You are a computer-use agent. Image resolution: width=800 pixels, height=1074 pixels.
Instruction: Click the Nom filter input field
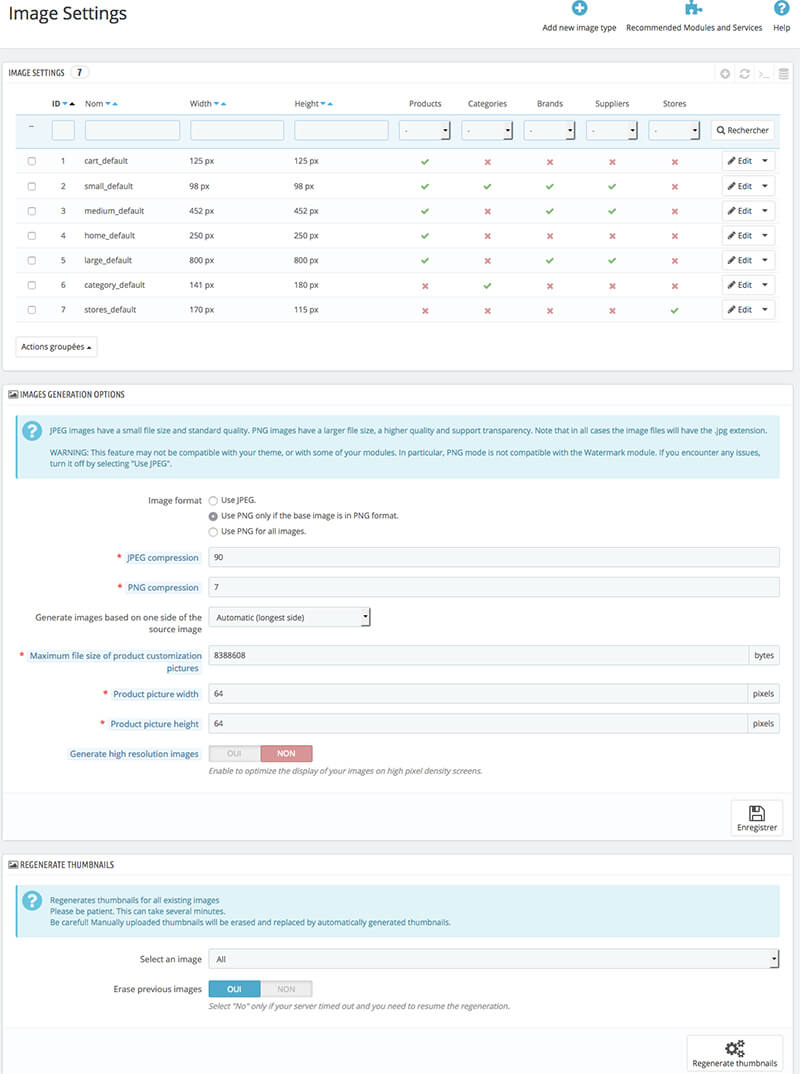(x=132, y=130)
